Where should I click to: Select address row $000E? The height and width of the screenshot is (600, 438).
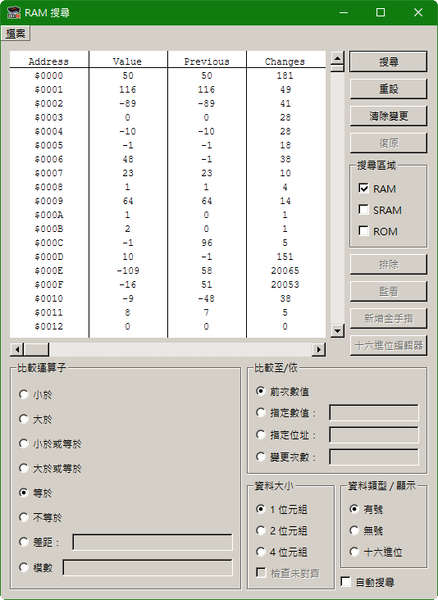point(168,271)
